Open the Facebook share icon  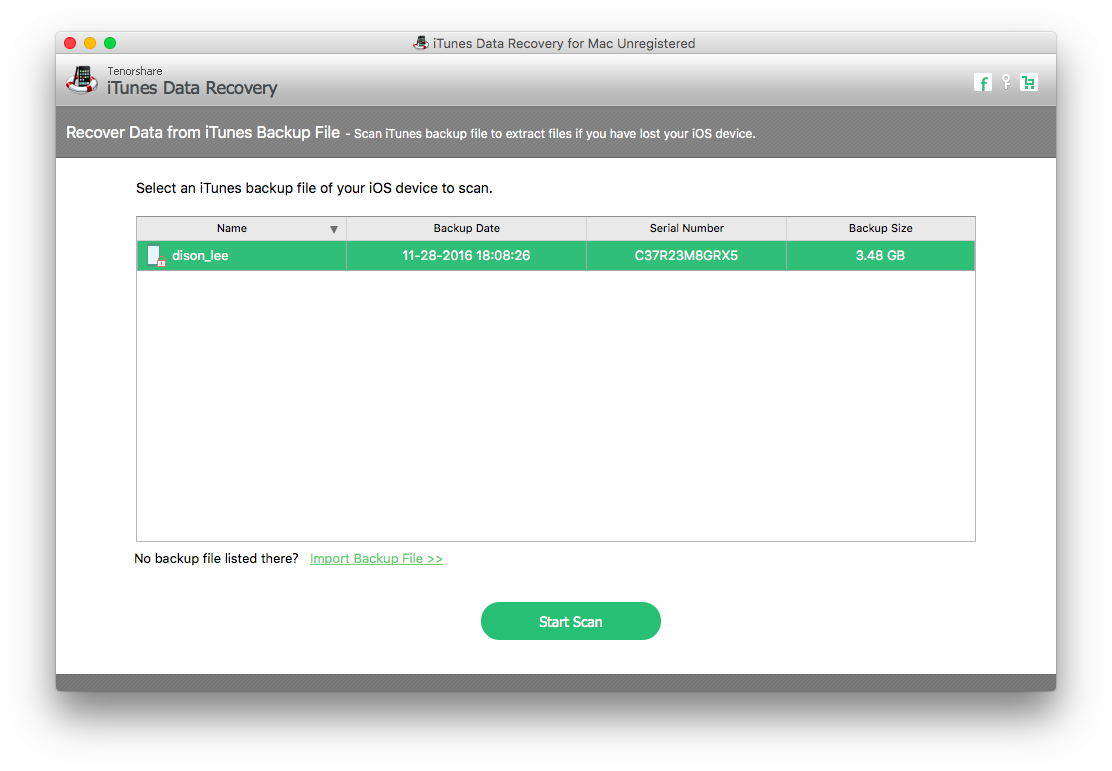coord(982,83)
